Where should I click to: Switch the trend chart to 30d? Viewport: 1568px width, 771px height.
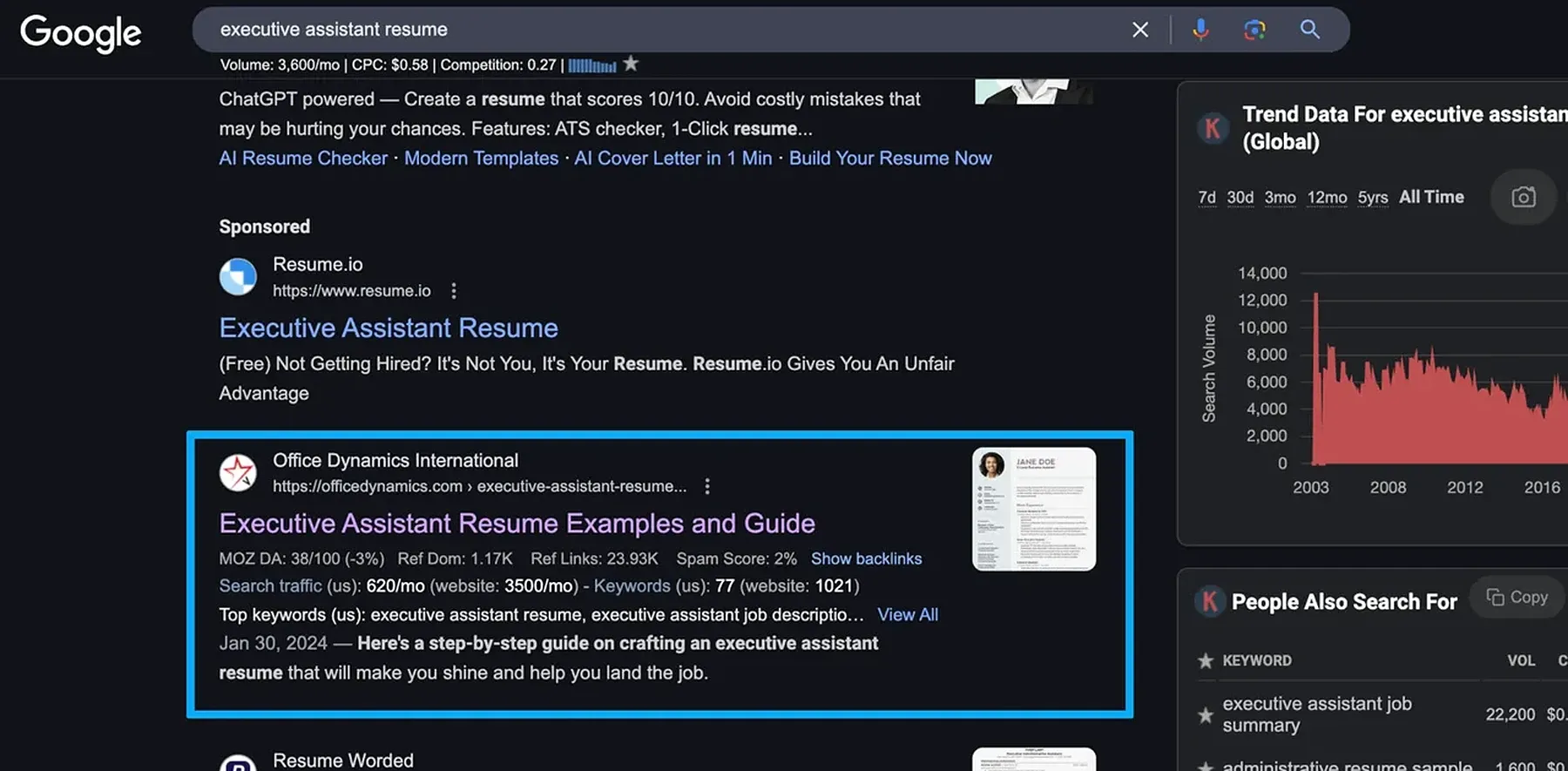click(1240, 198)
